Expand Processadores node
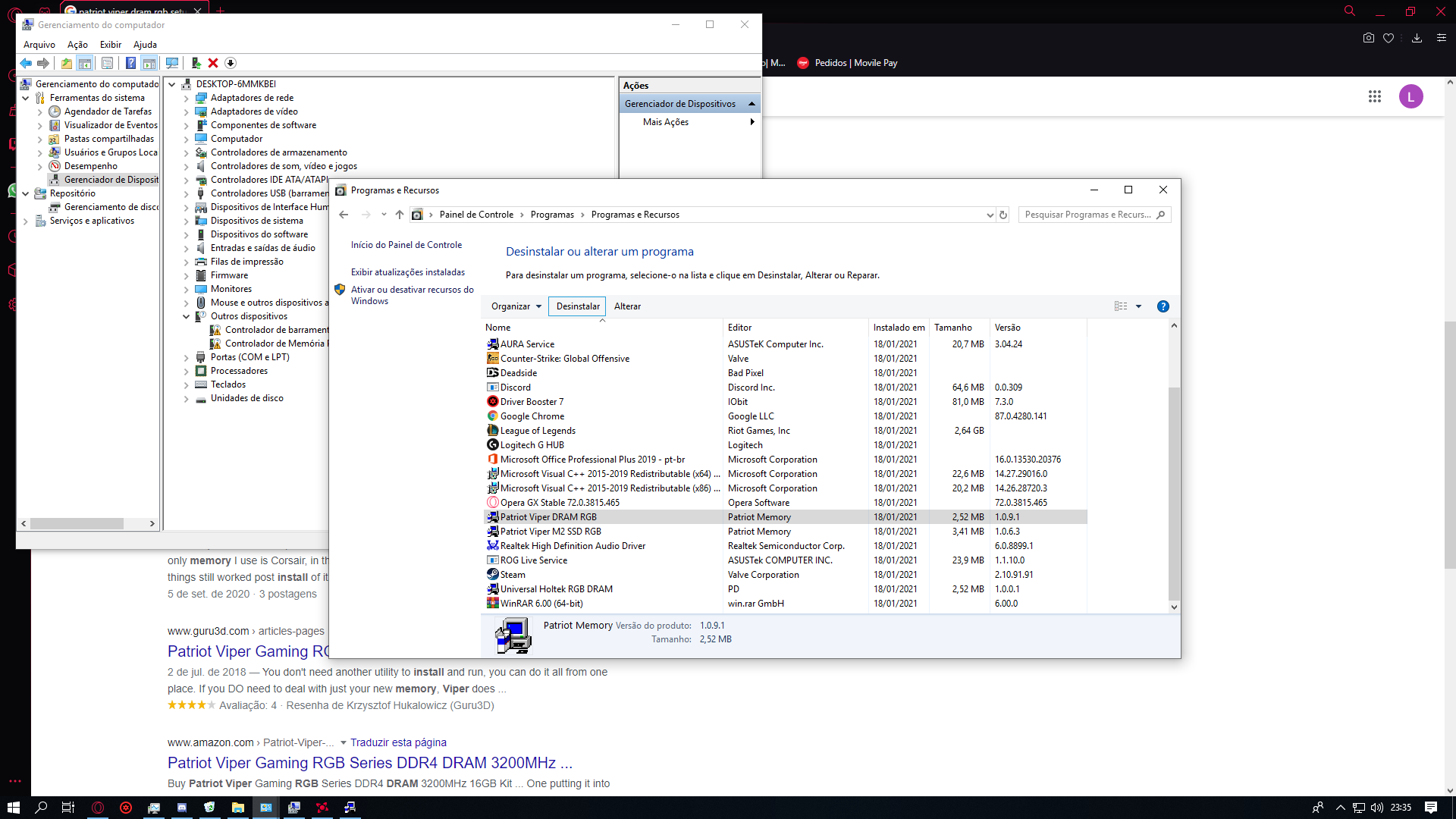The image size is (1456, 819). tap(187, 372)
